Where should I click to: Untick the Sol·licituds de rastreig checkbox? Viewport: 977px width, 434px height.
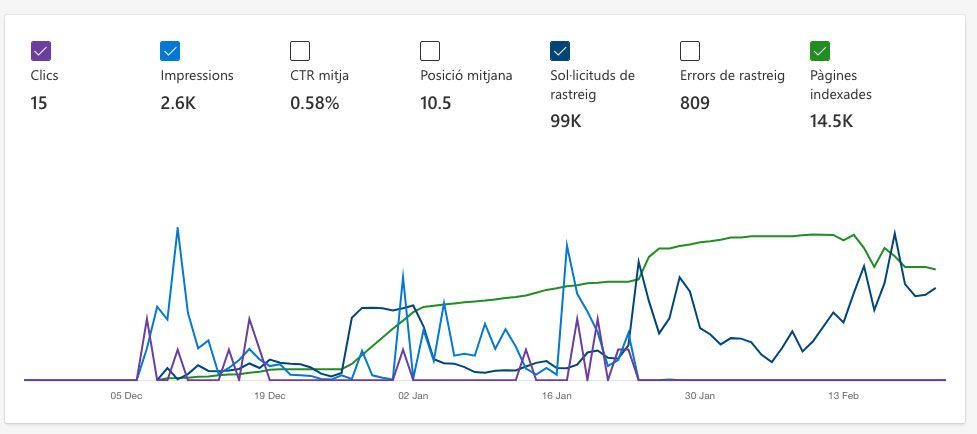coord(560,50)
